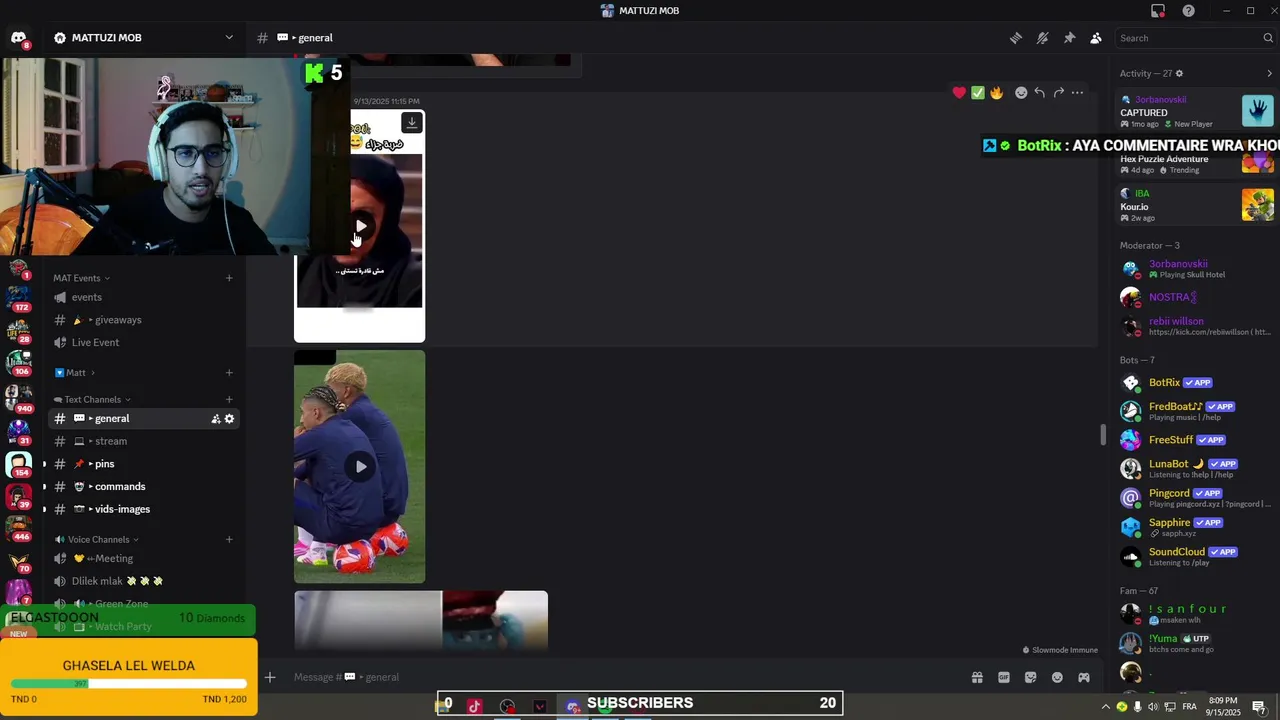The image size is (1280, 720).
Task: Open the sticker picker
Action: tap(1031, 677)
